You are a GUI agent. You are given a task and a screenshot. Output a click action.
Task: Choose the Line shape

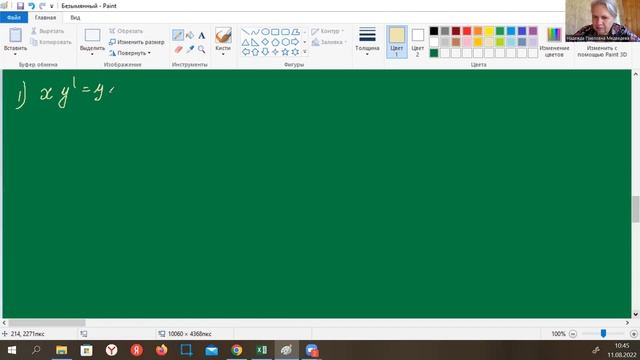[x=245, y=32]
